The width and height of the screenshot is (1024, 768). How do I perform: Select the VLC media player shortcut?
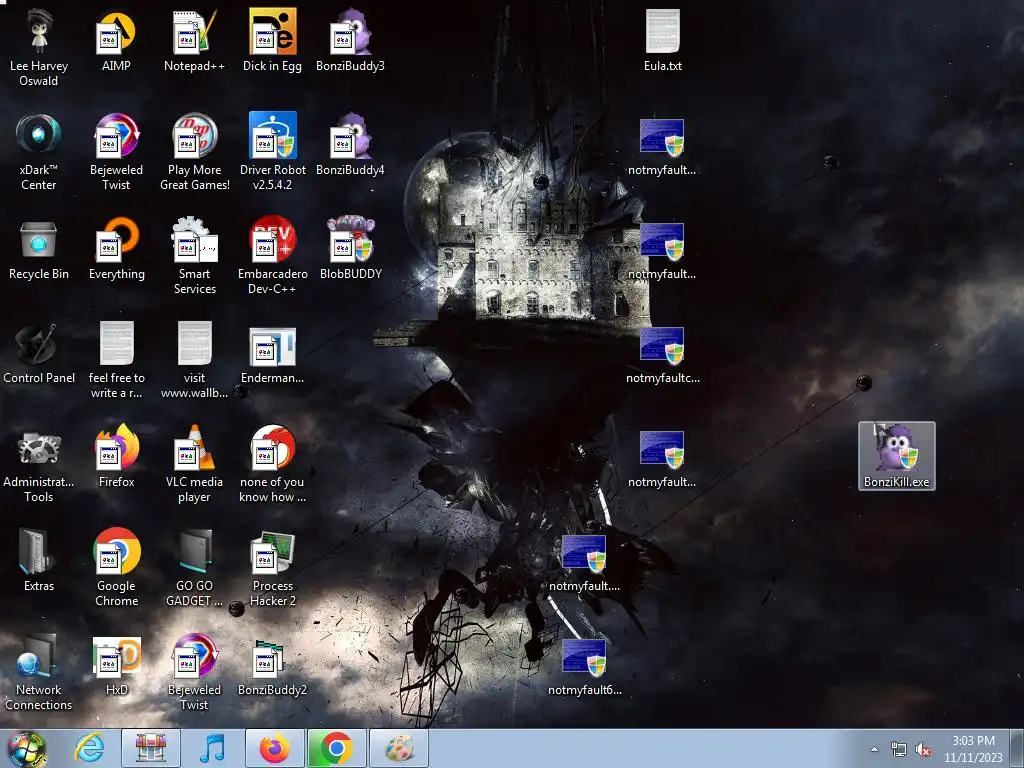[194, 464]
